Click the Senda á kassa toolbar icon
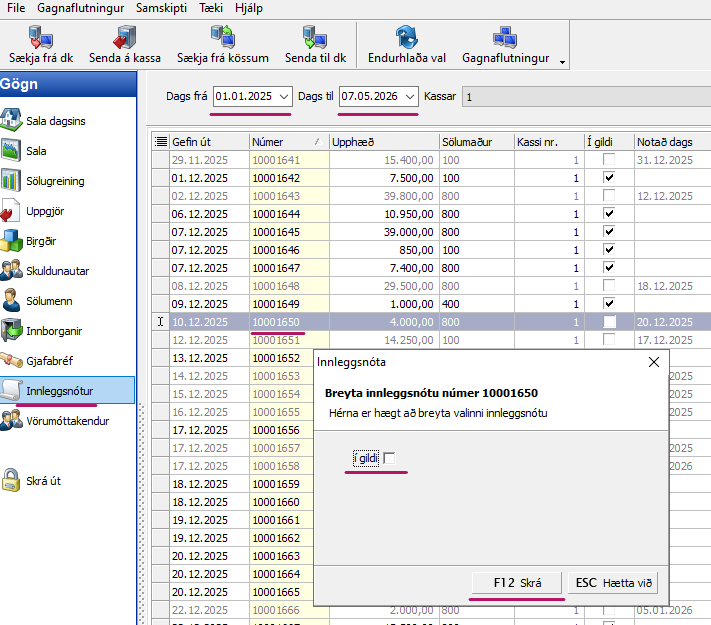The height and width of the screenshot is (625, 711). (124, 38)
